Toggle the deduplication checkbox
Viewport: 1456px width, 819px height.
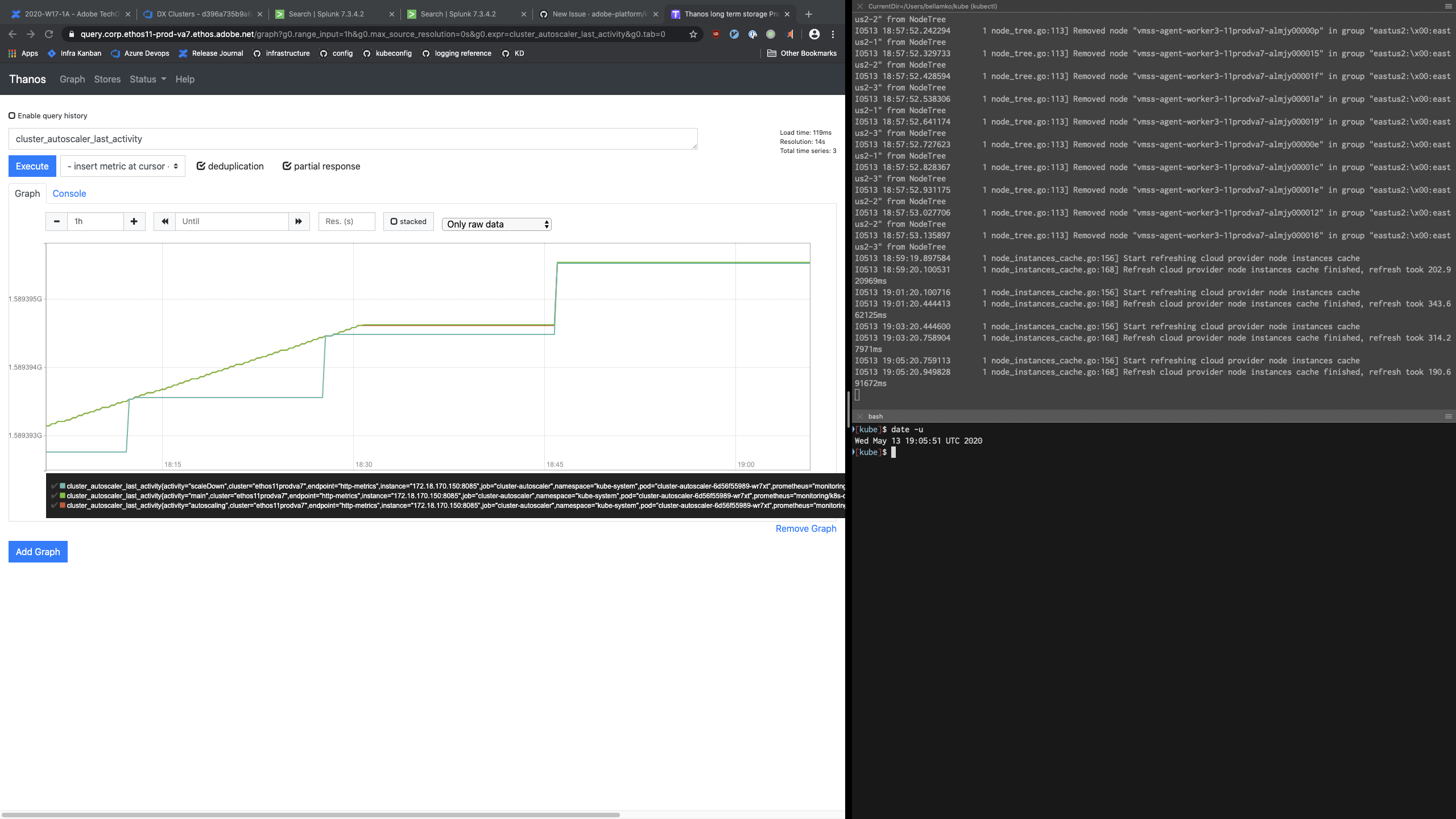[x=201, y=166]
